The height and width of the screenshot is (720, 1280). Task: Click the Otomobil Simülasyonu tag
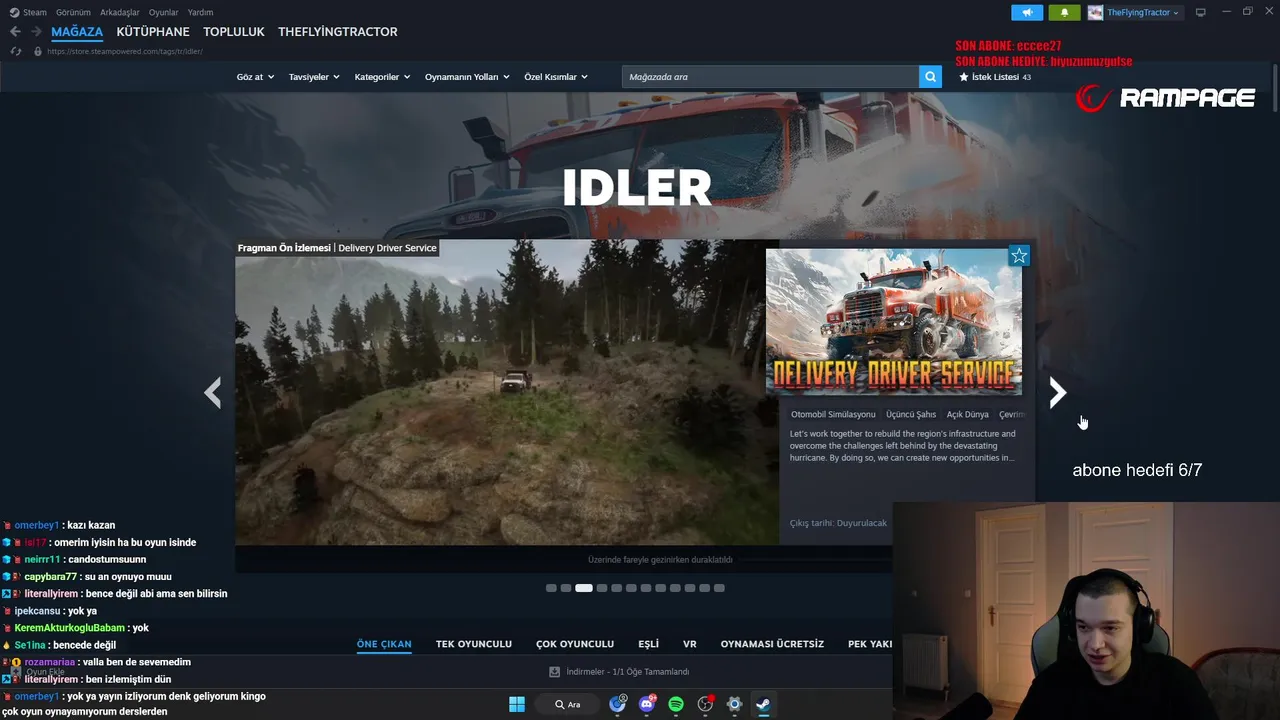click(833, 414)
